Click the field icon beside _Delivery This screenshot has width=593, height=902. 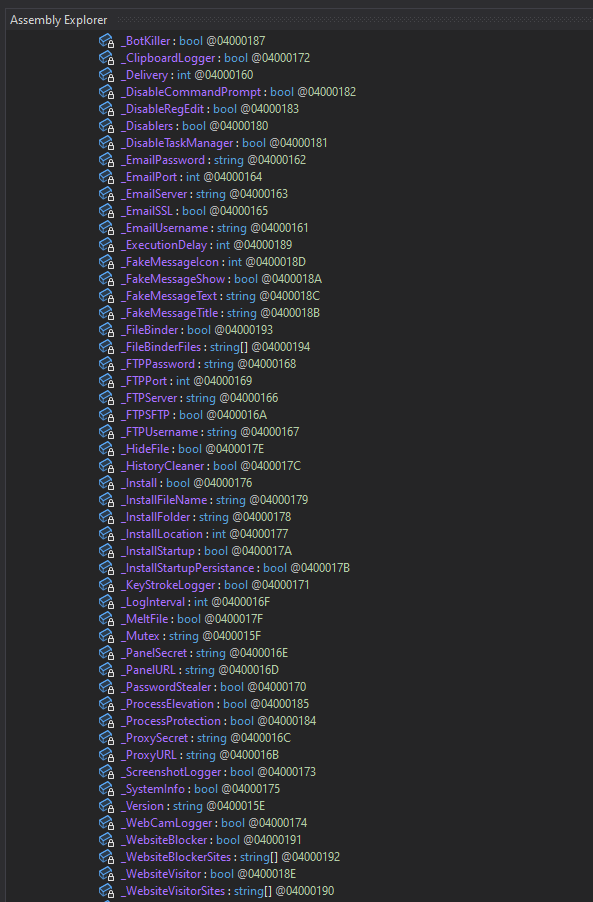[106, 75]
